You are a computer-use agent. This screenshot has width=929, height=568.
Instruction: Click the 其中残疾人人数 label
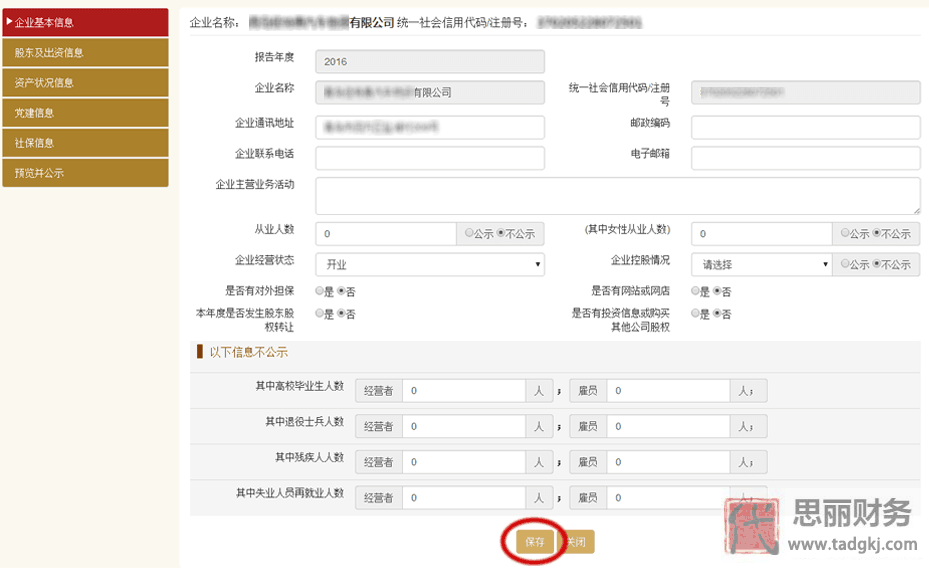(x=309, y=457)
